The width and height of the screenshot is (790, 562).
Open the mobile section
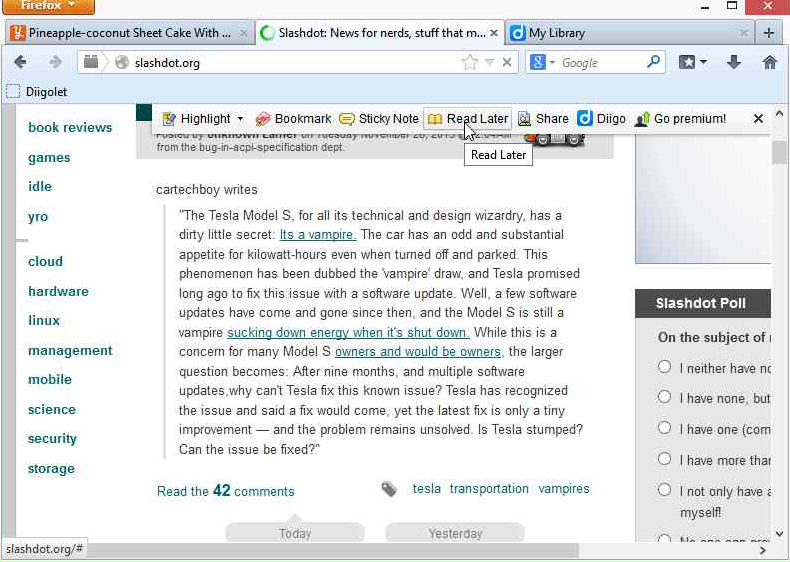(x=50, y=380)
